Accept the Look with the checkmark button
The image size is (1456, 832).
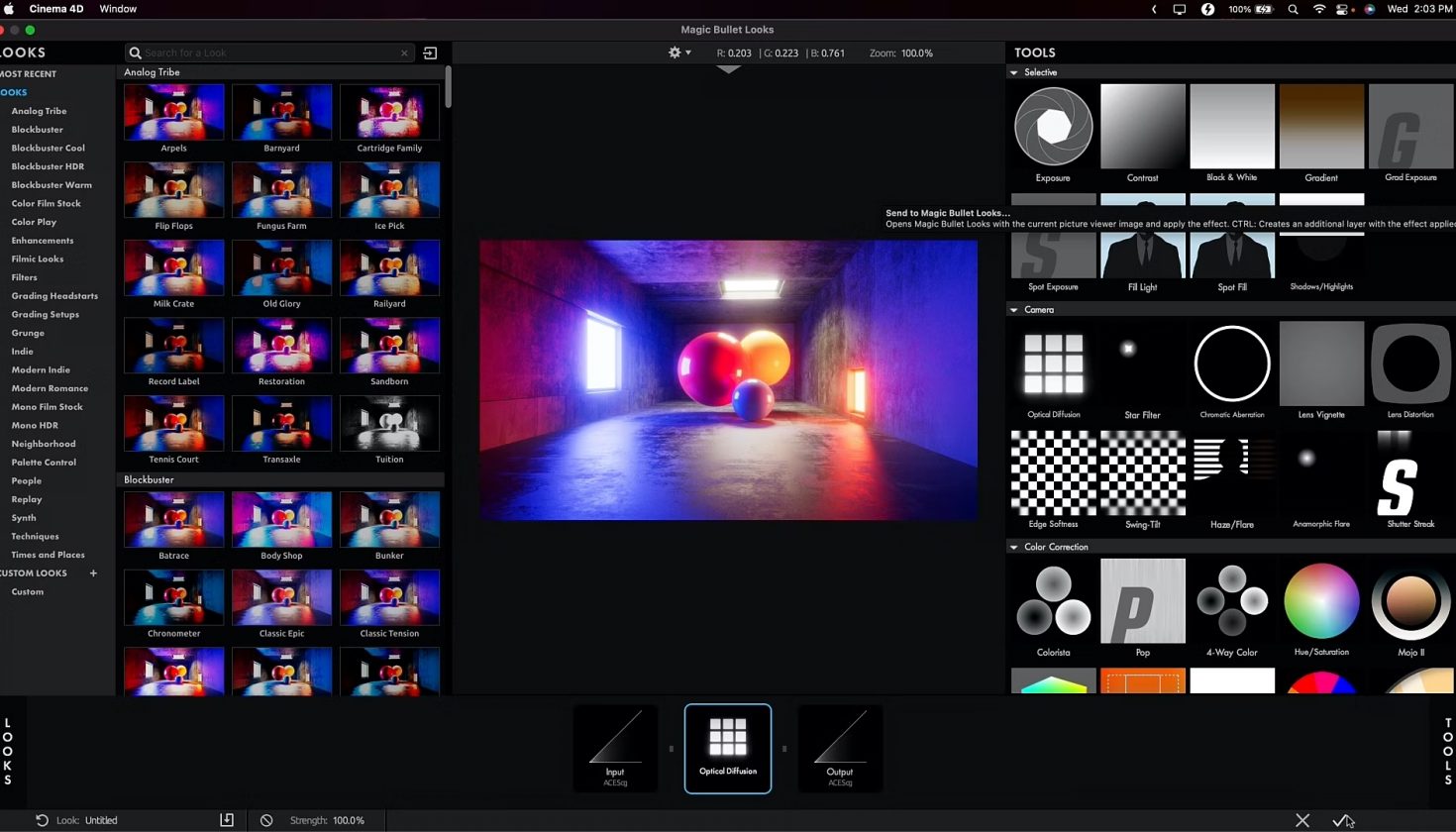(x=1344, y=820)
